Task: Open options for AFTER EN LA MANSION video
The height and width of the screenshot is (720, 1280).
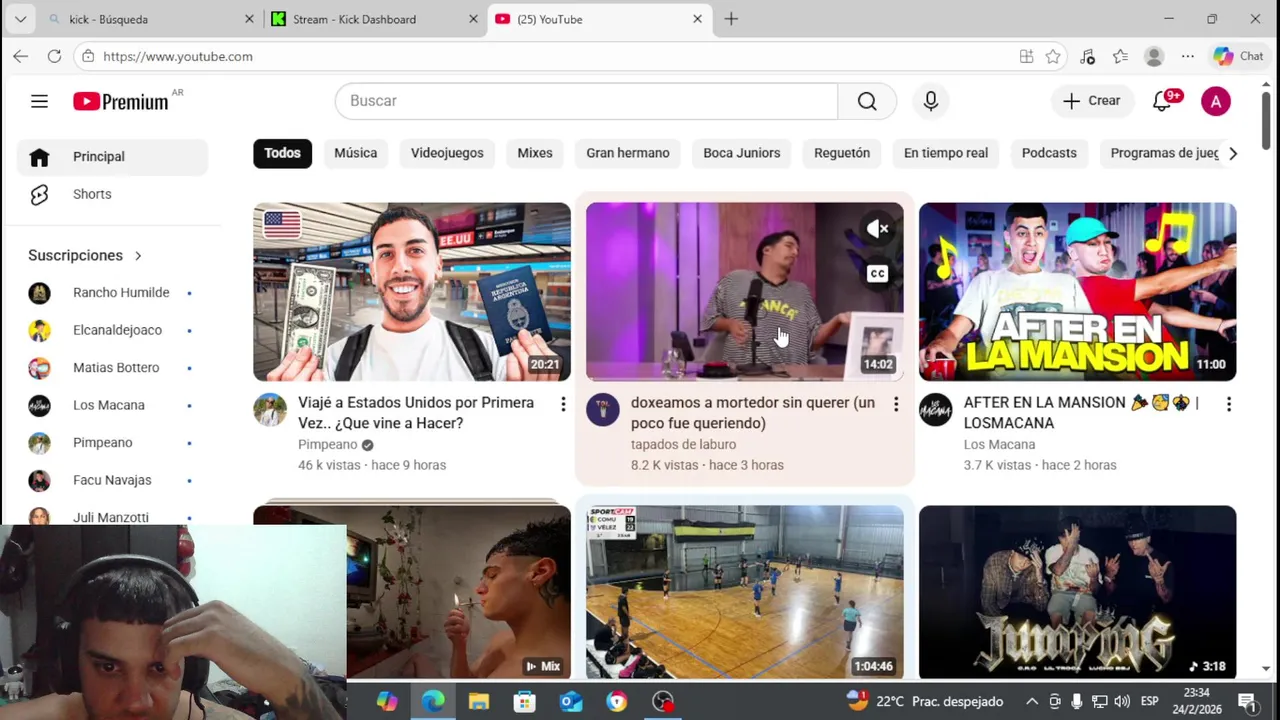Action: (x=1229, y=404)
